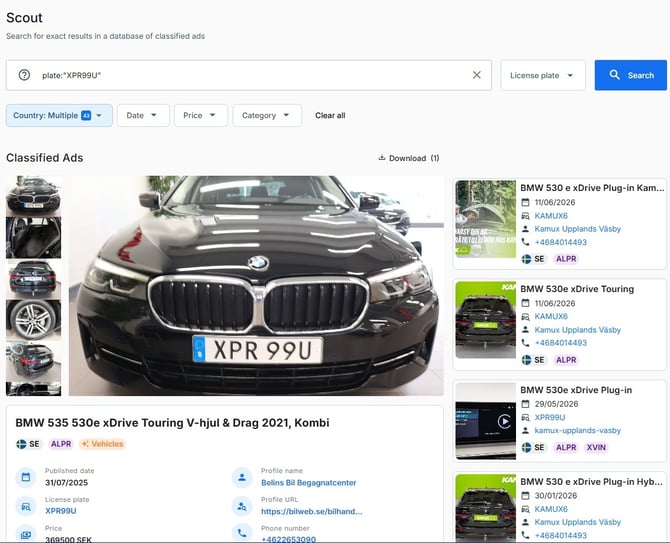This screenshot has width=670, height=543.
Task: Click the profile search icon beside Profile URL
Action: (242, 506)
